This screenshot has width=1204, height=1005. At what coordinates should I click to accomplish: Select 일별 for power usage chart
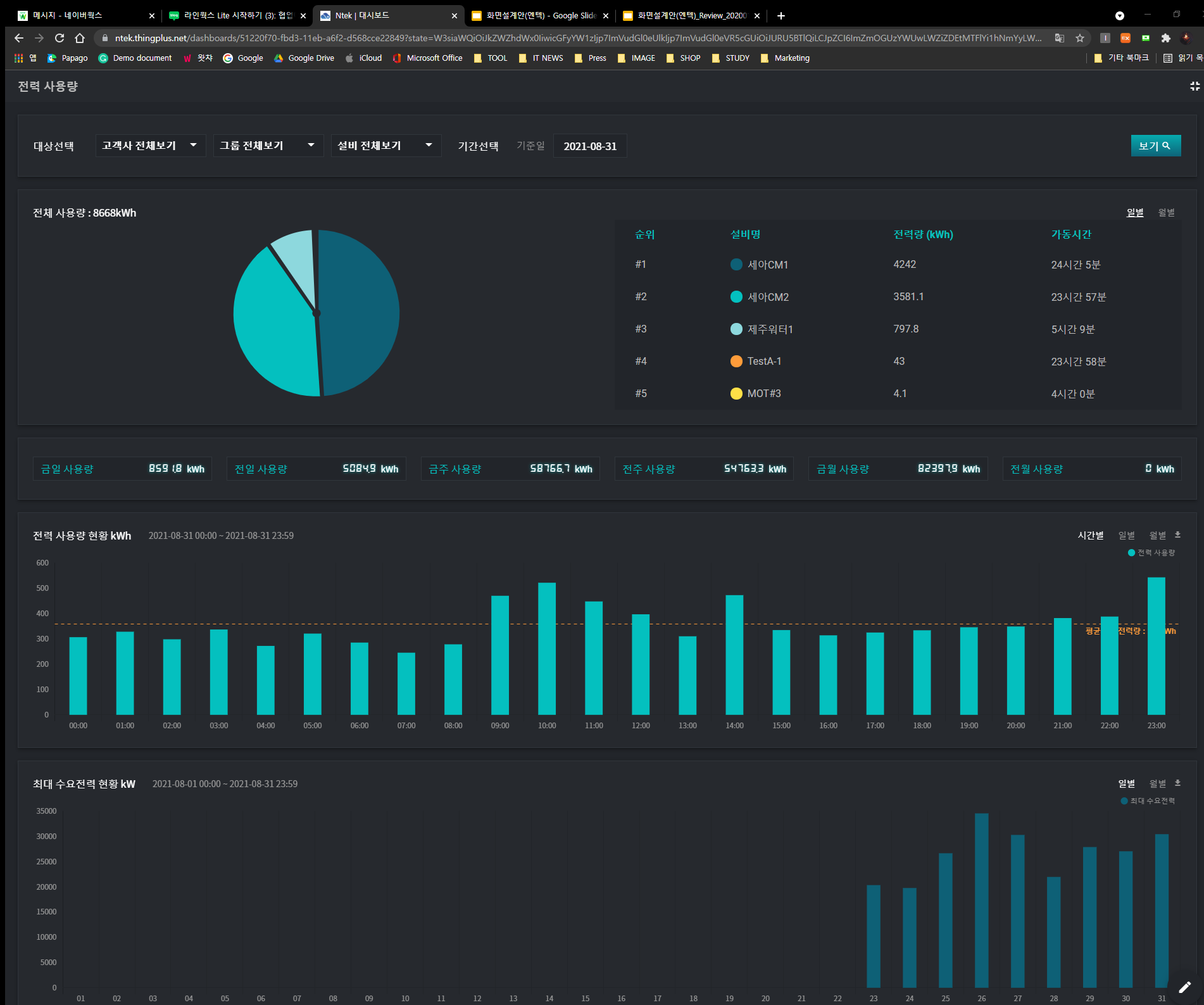(1126, 535)
